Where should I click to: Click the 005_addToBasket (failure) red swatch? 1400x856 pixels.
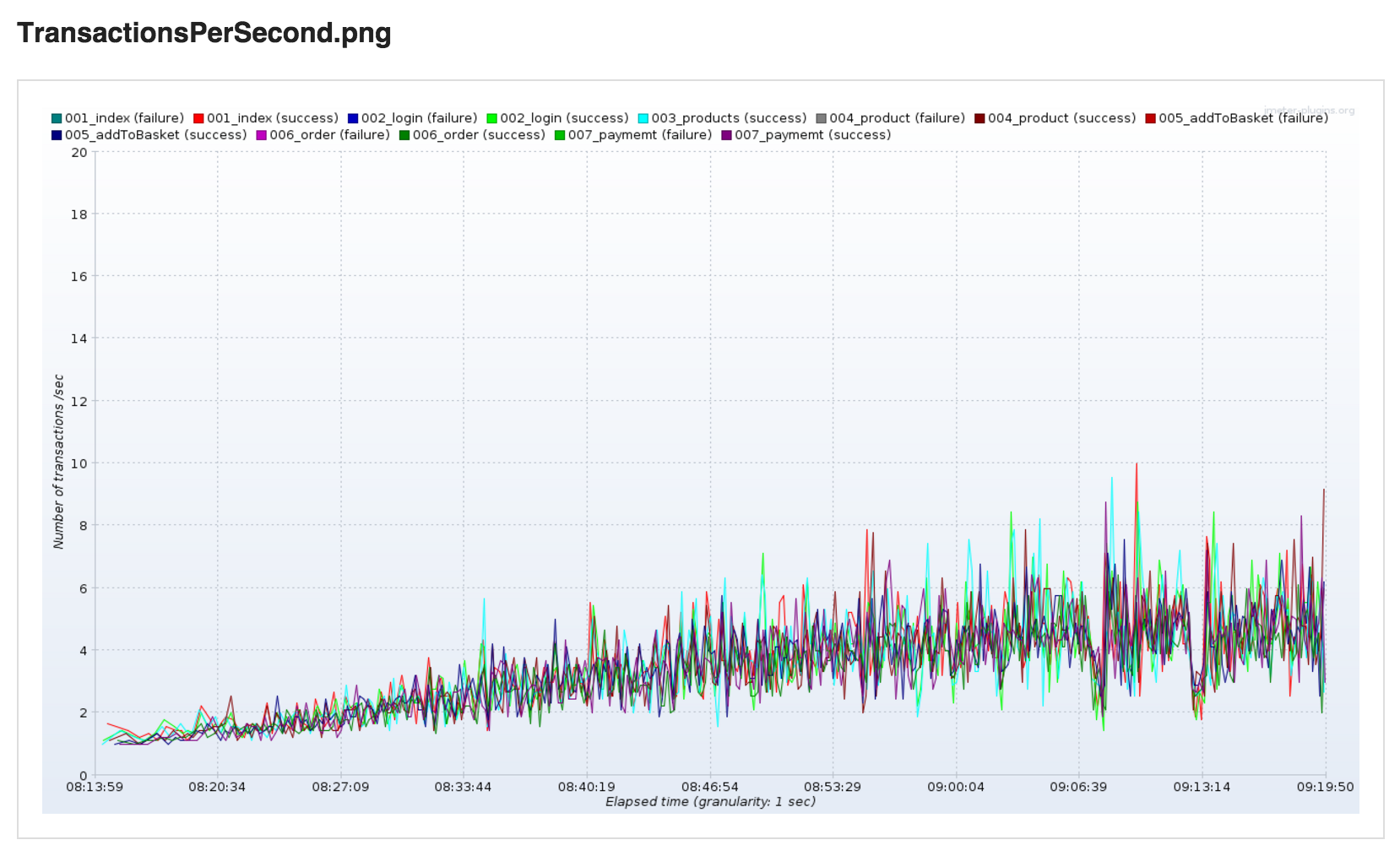point(1150,118)
